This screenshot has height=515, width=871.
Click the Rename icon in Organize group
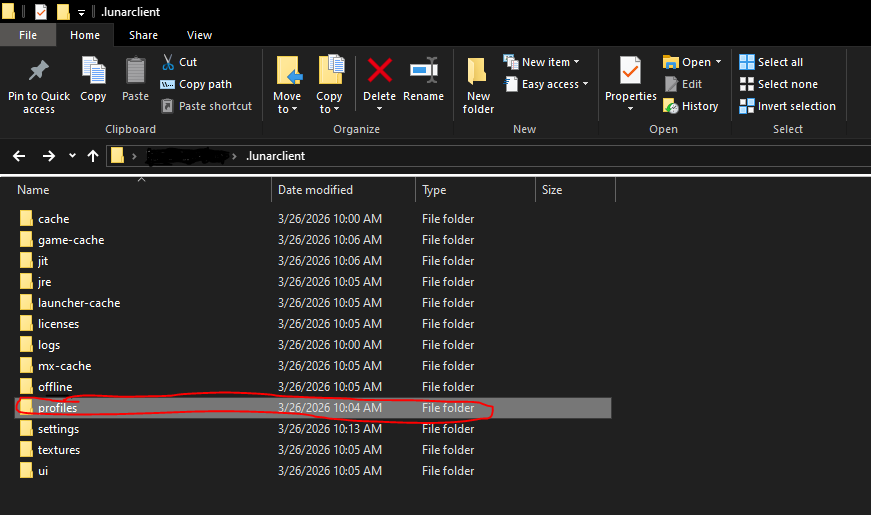(423, 72)
